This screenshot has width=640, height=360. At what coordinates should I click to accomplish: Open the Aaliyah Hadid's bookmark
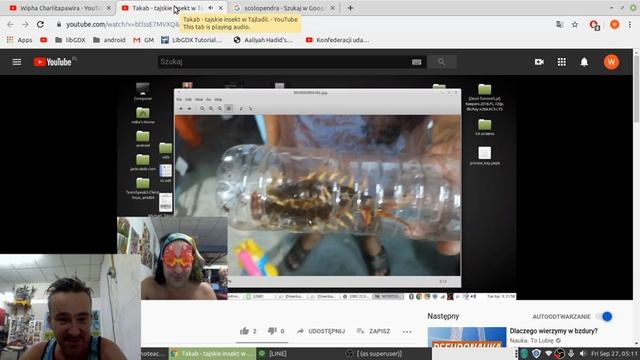pyautogui.click(x=263, y=40)
